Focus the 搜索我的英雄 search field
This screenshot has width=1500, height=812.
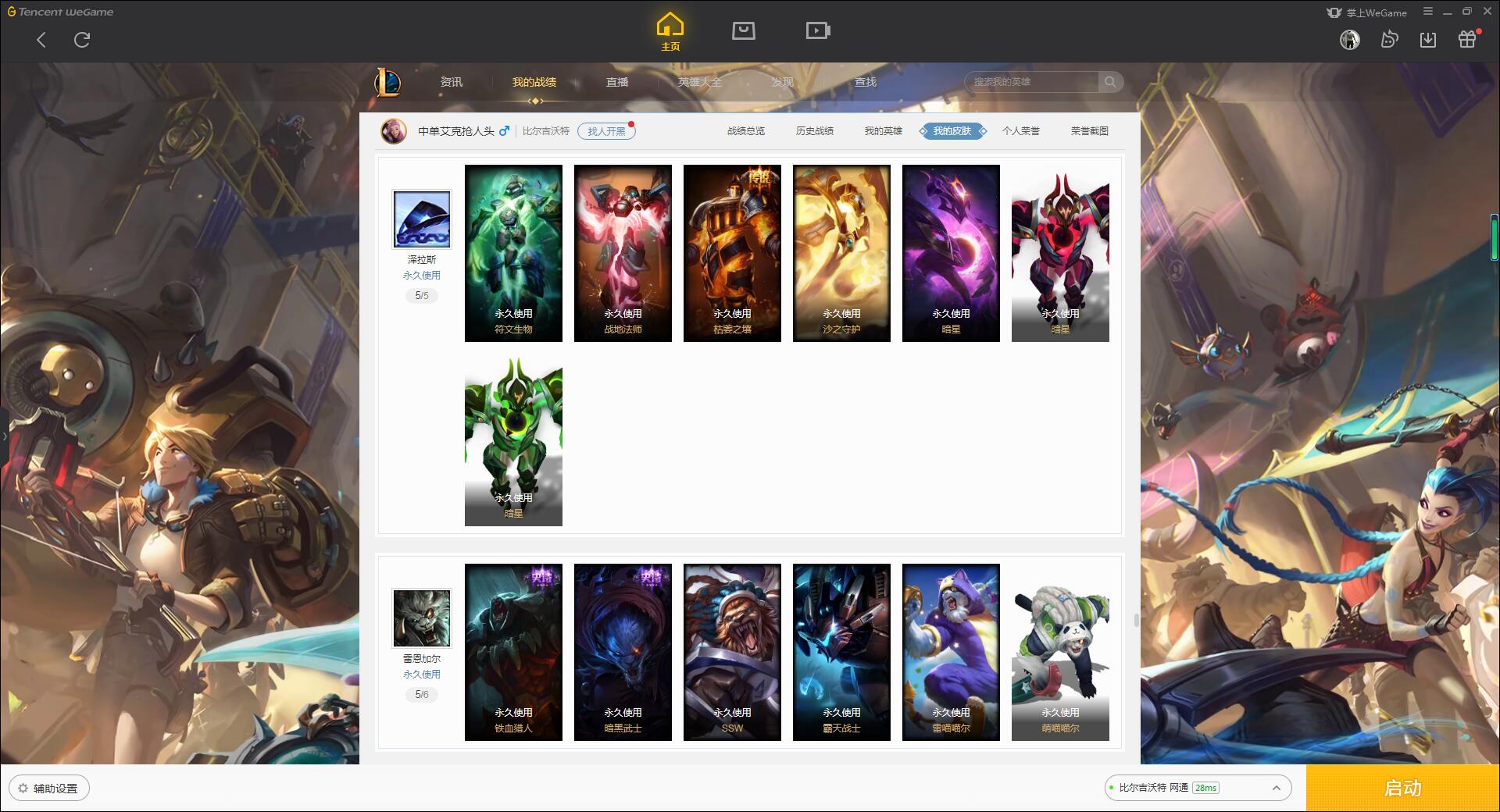tap(1031, 82)
